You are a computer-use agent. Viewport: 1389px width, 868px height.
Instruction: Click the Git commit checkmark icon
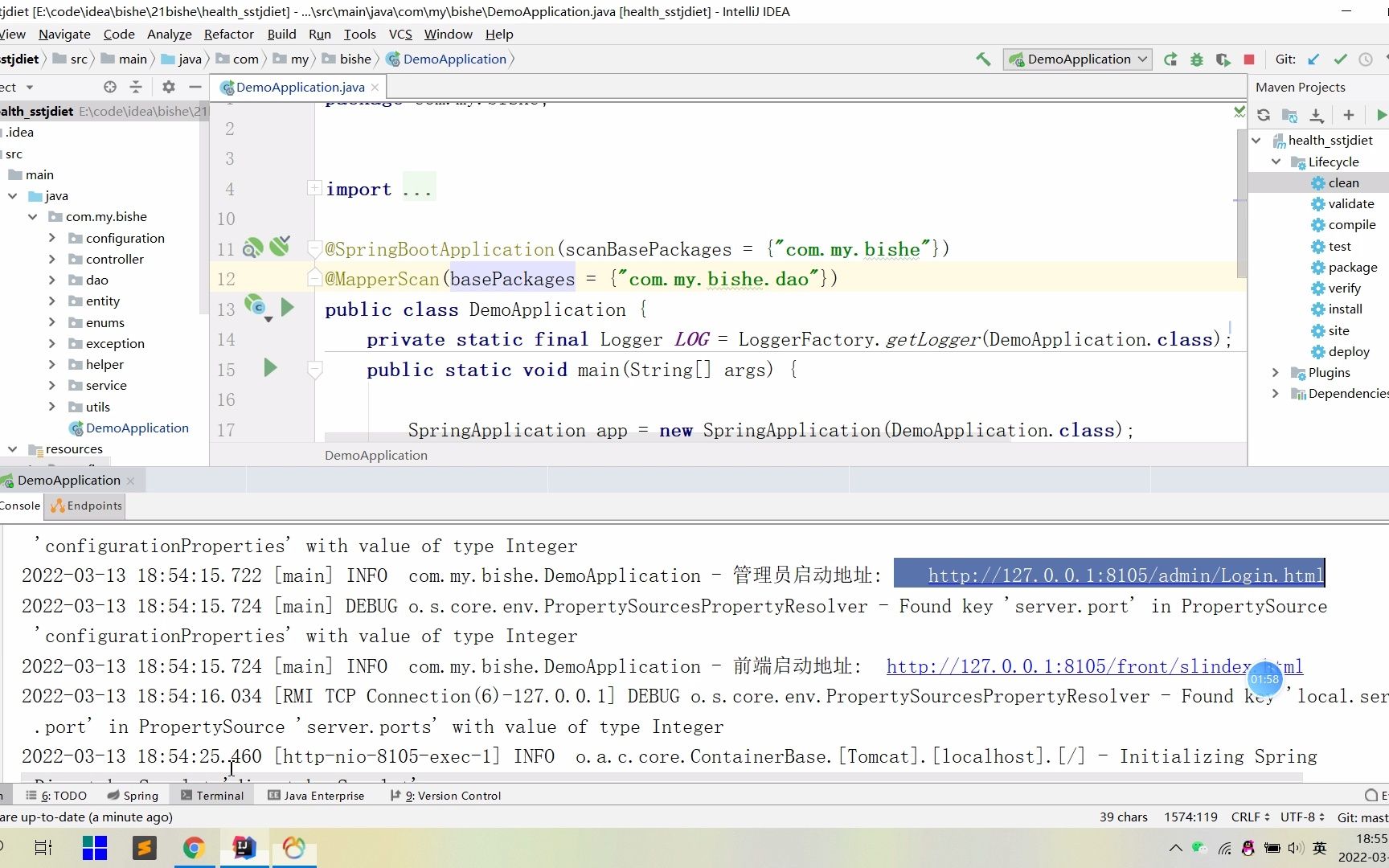1340,59
